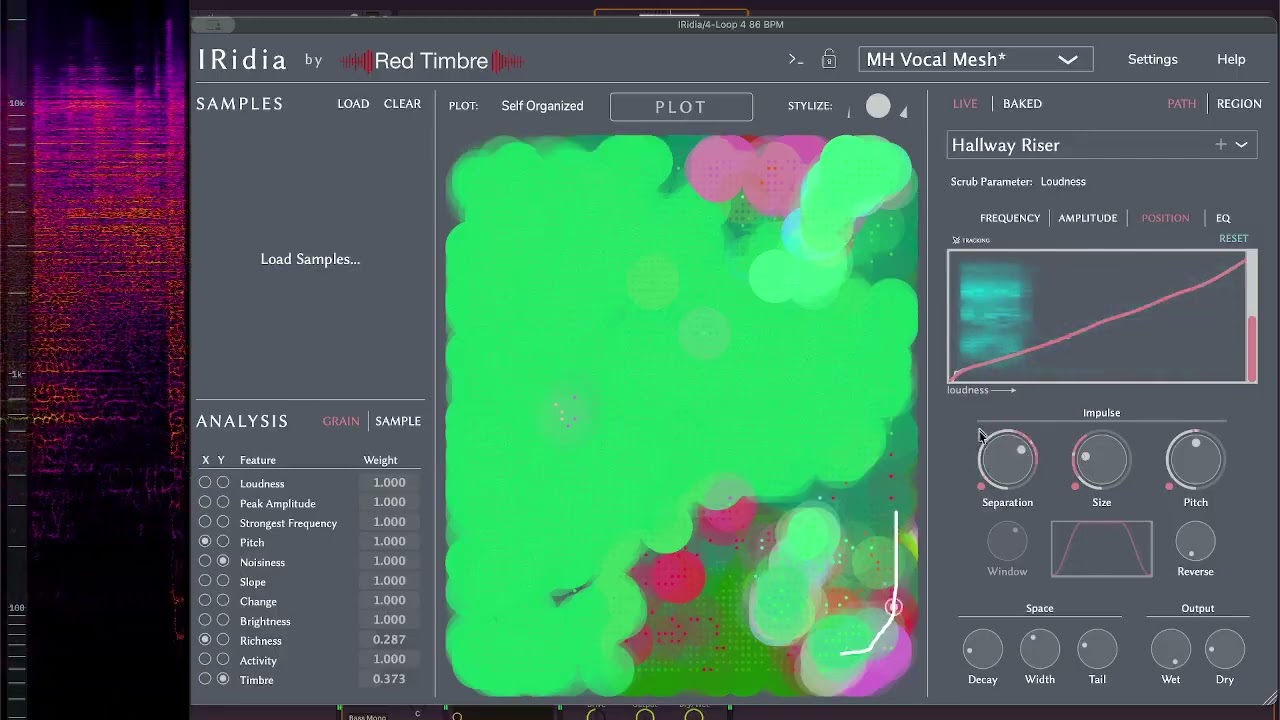
Task: Click RESET above the position graph
Action: [1233, 239]
